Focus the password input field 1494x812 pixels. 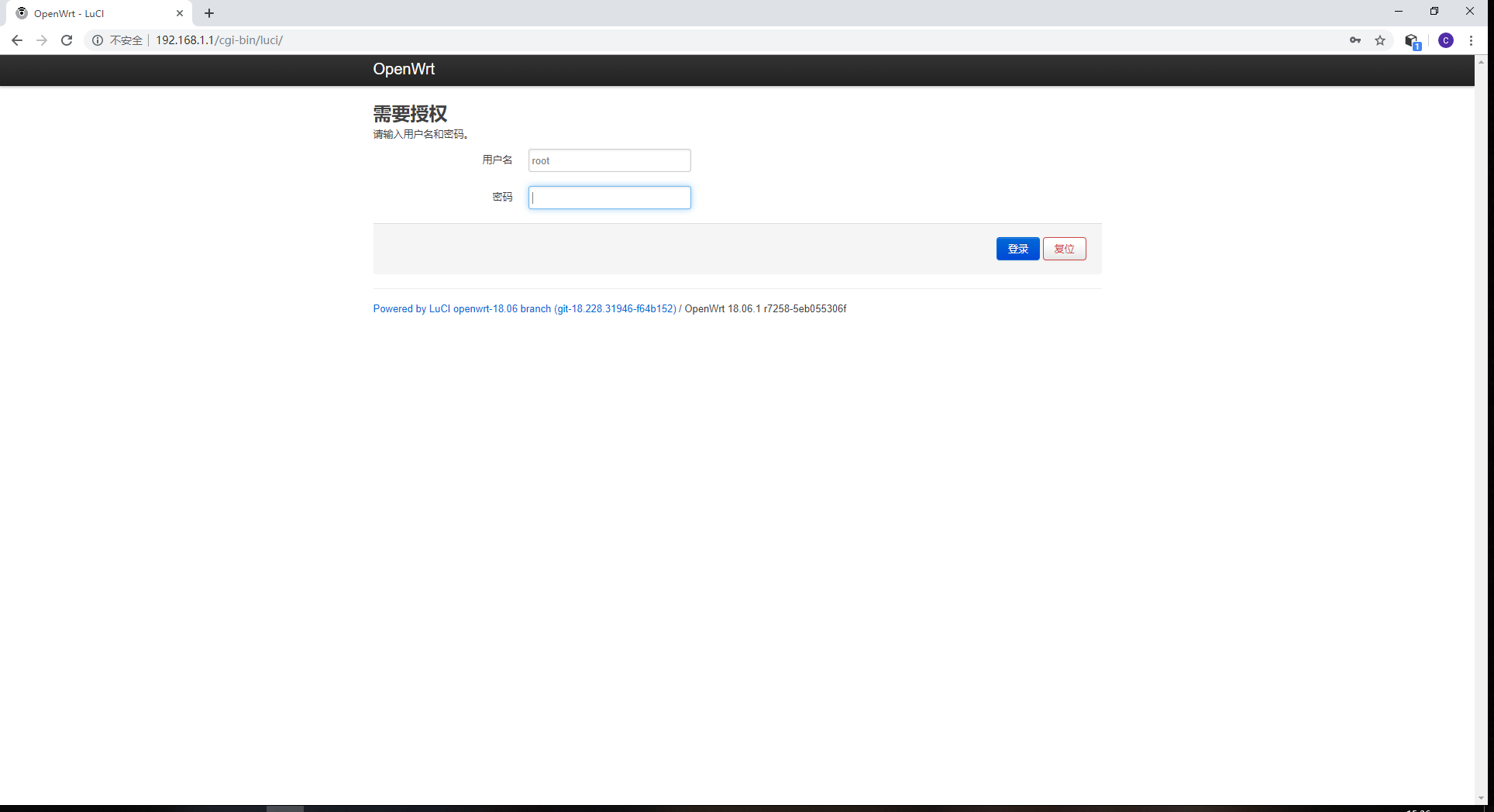coord(610,198)
